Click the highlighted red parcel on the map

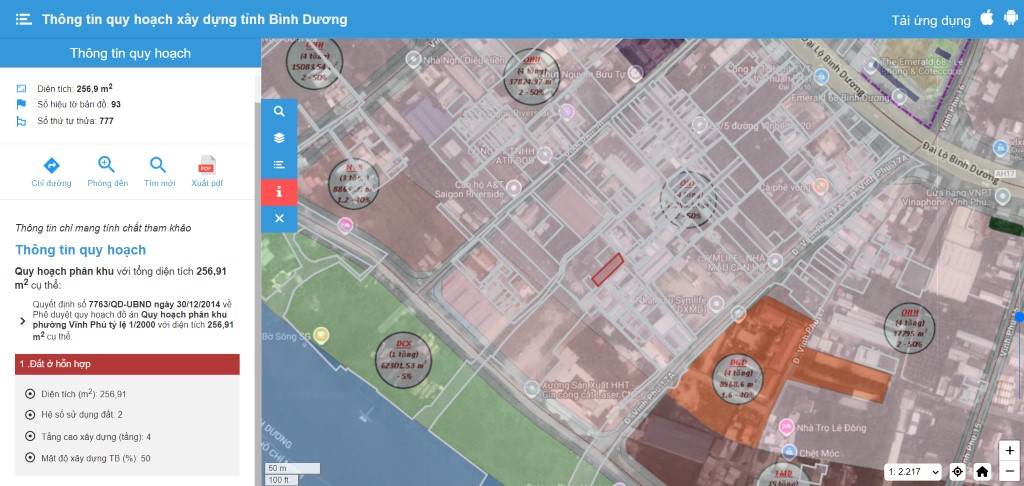pyautogui.click(x=607, y=269)
